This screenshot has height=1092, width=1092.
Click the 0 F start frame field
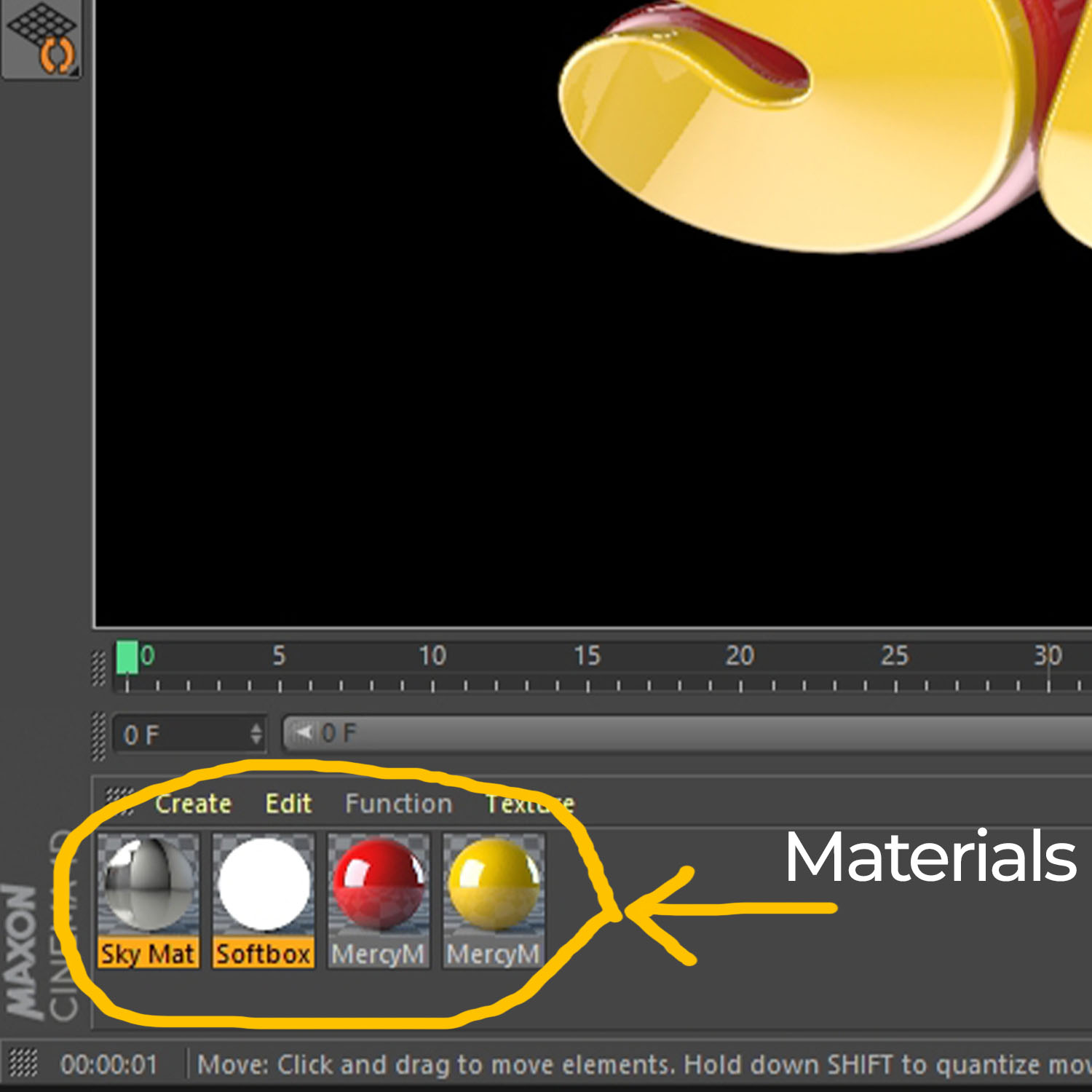[189, 735]
